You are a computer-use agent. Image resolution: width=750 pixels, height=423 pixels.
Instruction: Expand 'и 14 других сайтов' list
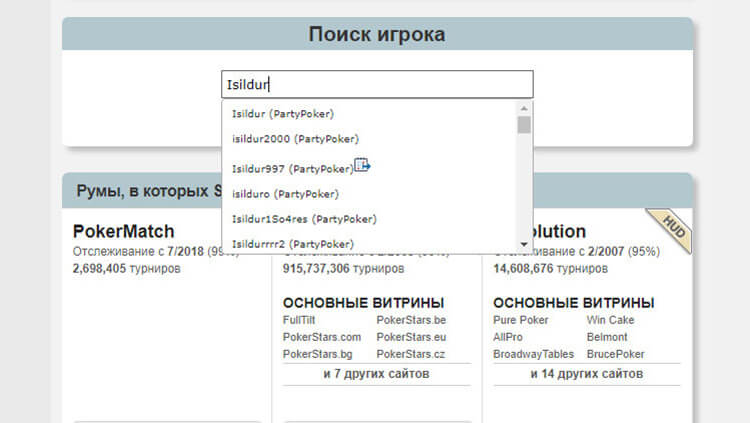click(587, 374)
